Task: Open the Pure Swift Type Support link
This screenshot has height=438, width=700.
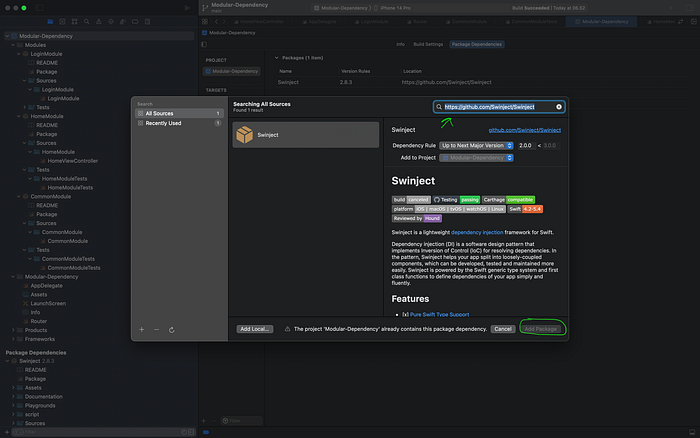Action: pos(439,315)
